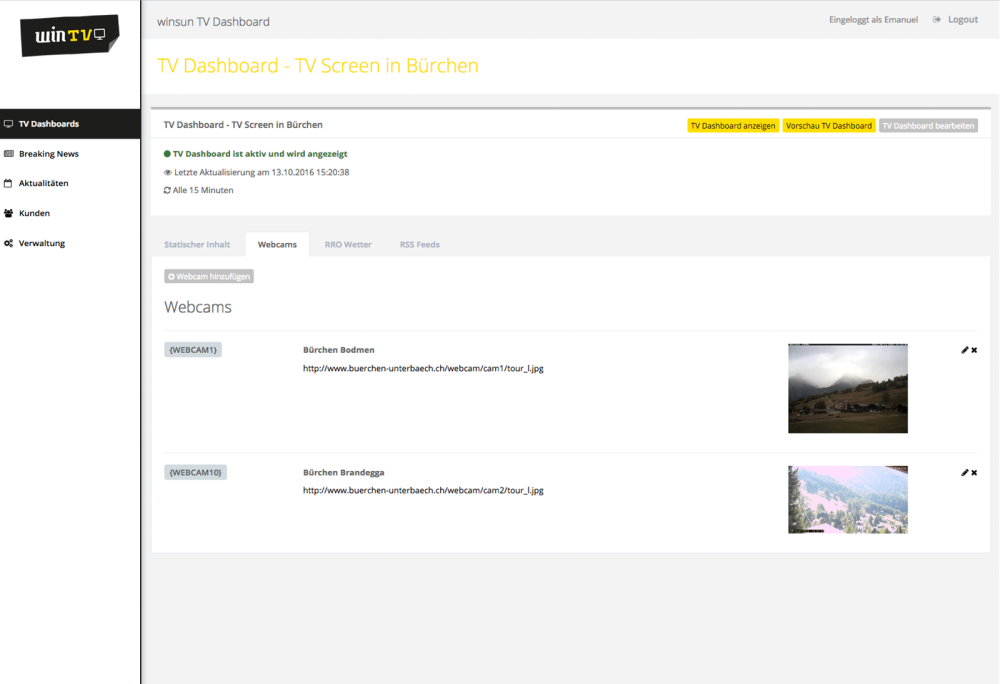Viewport: 1000px width, 684px height.
Task: Click the pencil edit icon for Bürchen Bodmen
Action: [x=964, y=350]
